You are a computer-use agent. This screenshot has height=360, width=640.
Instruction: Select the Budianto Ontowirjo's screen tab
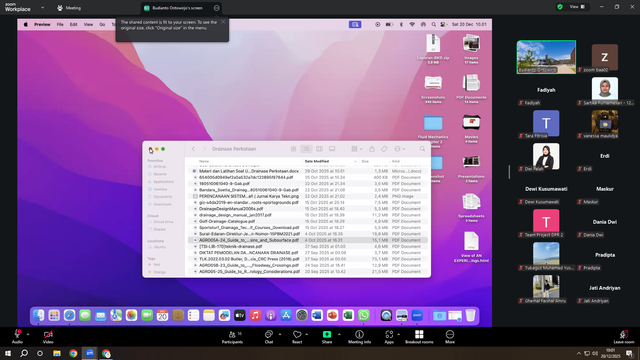coord(177,8)
